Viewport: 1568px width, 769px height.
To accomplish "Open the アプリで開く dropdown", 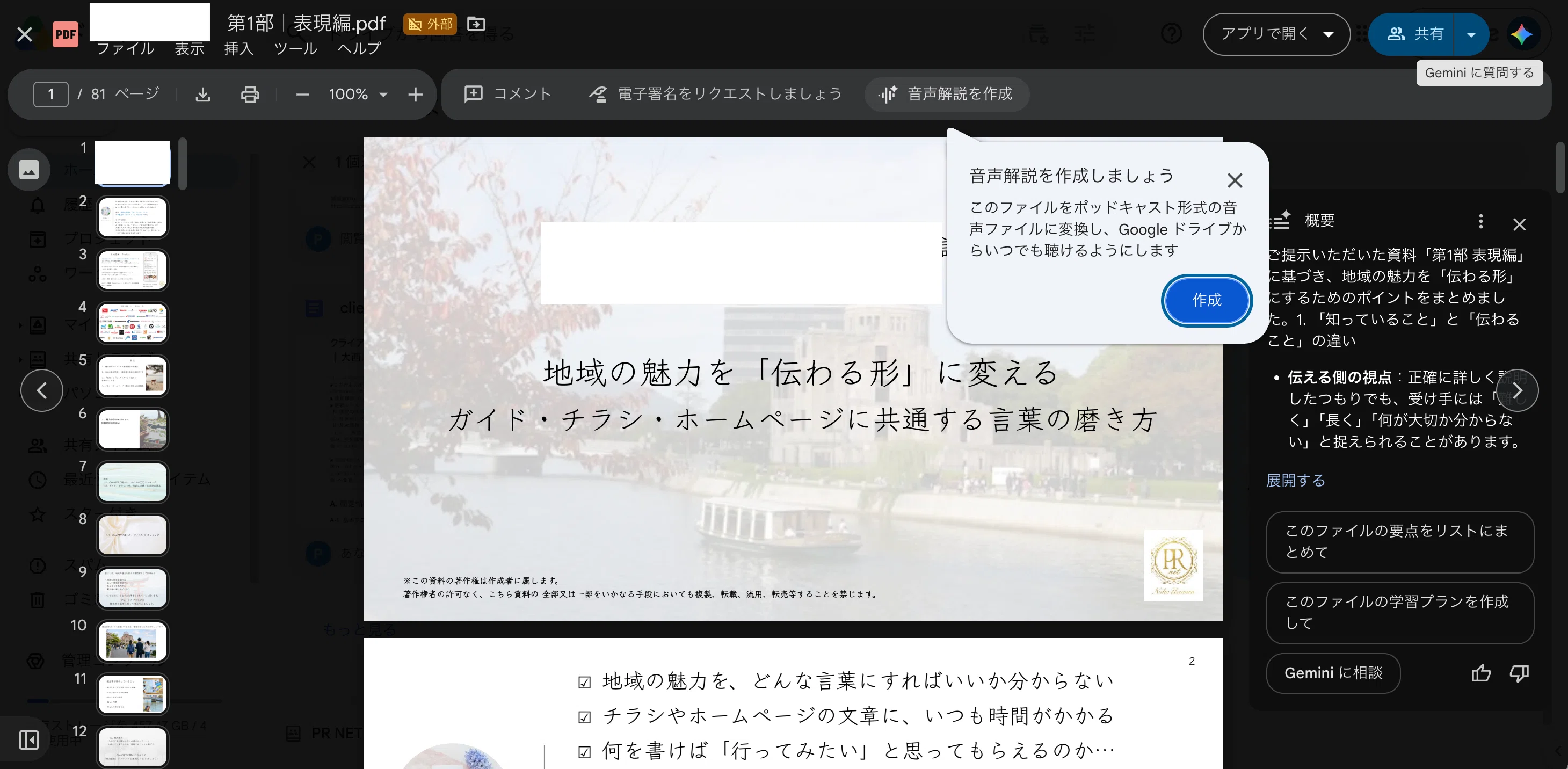I will tap(1276, 34).
